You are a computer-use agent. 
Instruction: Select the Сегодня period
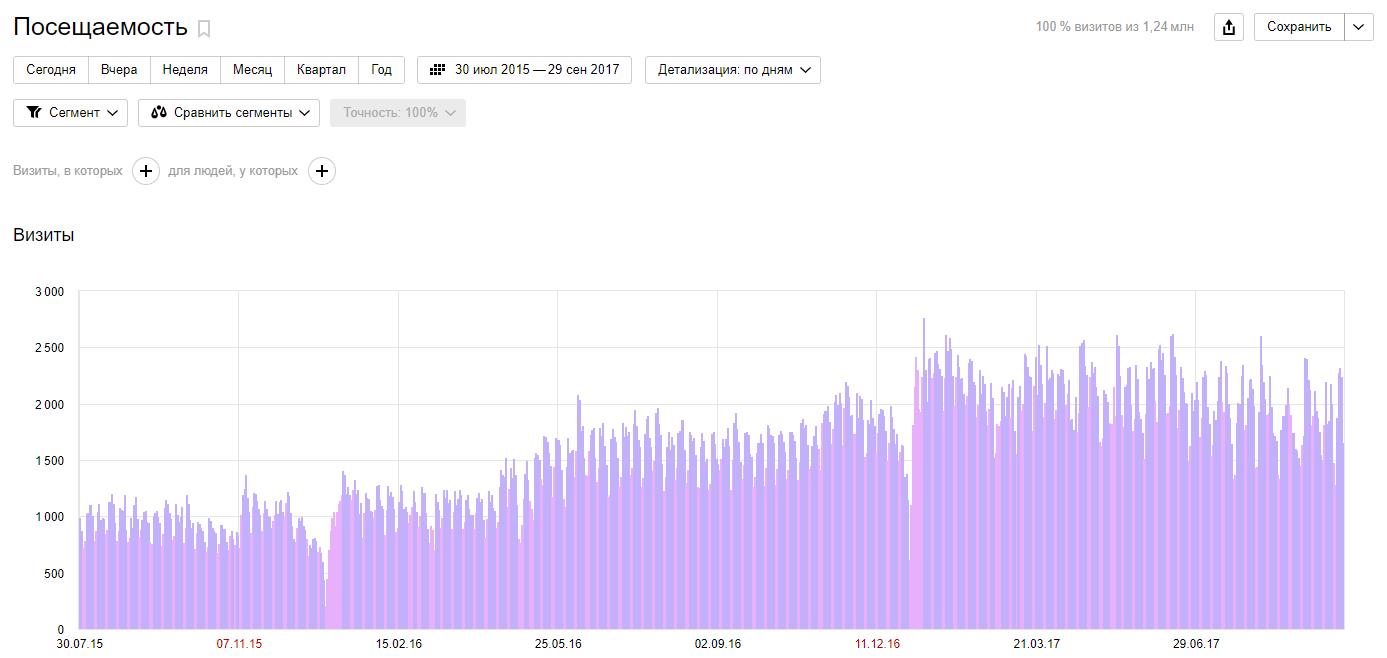click(51, 70)
